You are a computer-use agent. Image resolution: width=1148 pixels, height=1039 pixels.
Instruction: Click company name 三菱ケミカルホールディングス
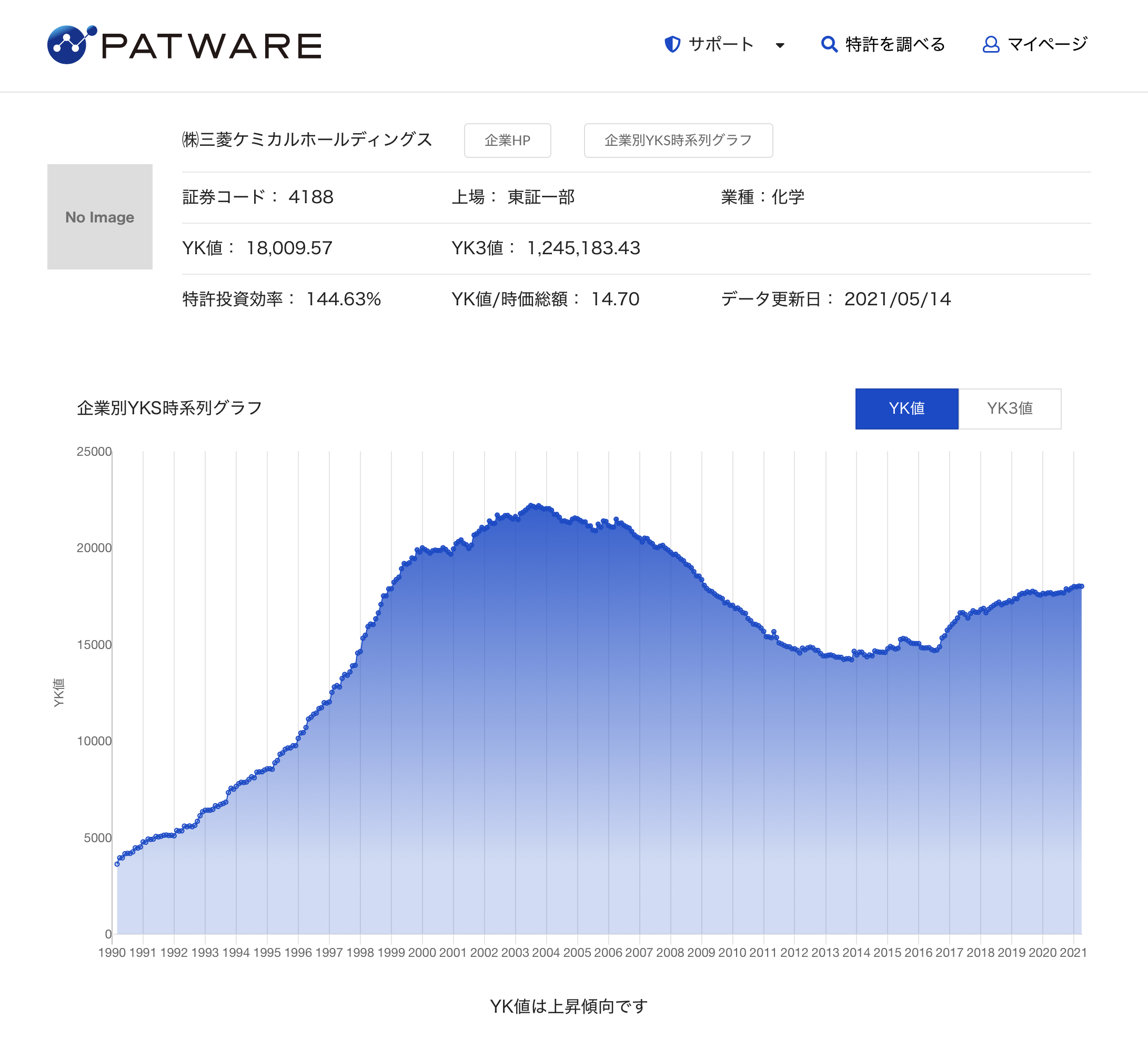pos(307,139)
